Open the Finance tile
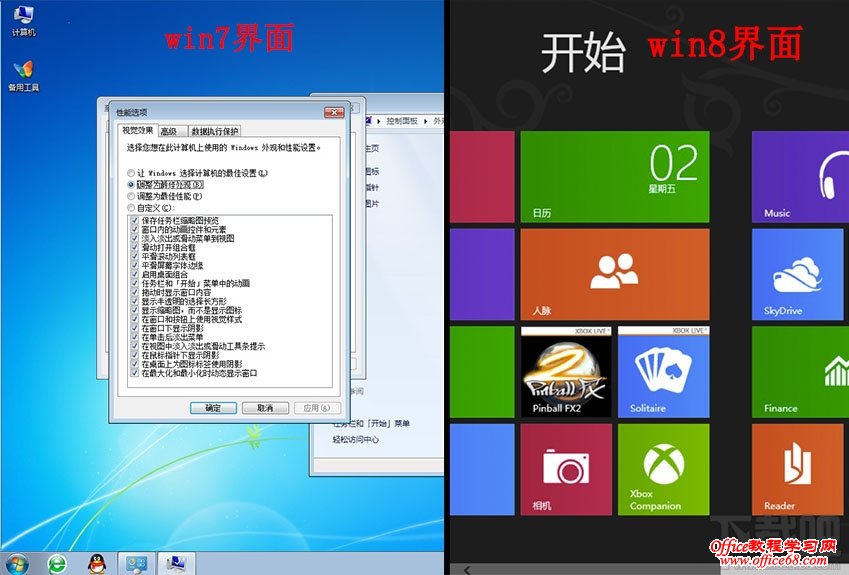 (800, 371)
